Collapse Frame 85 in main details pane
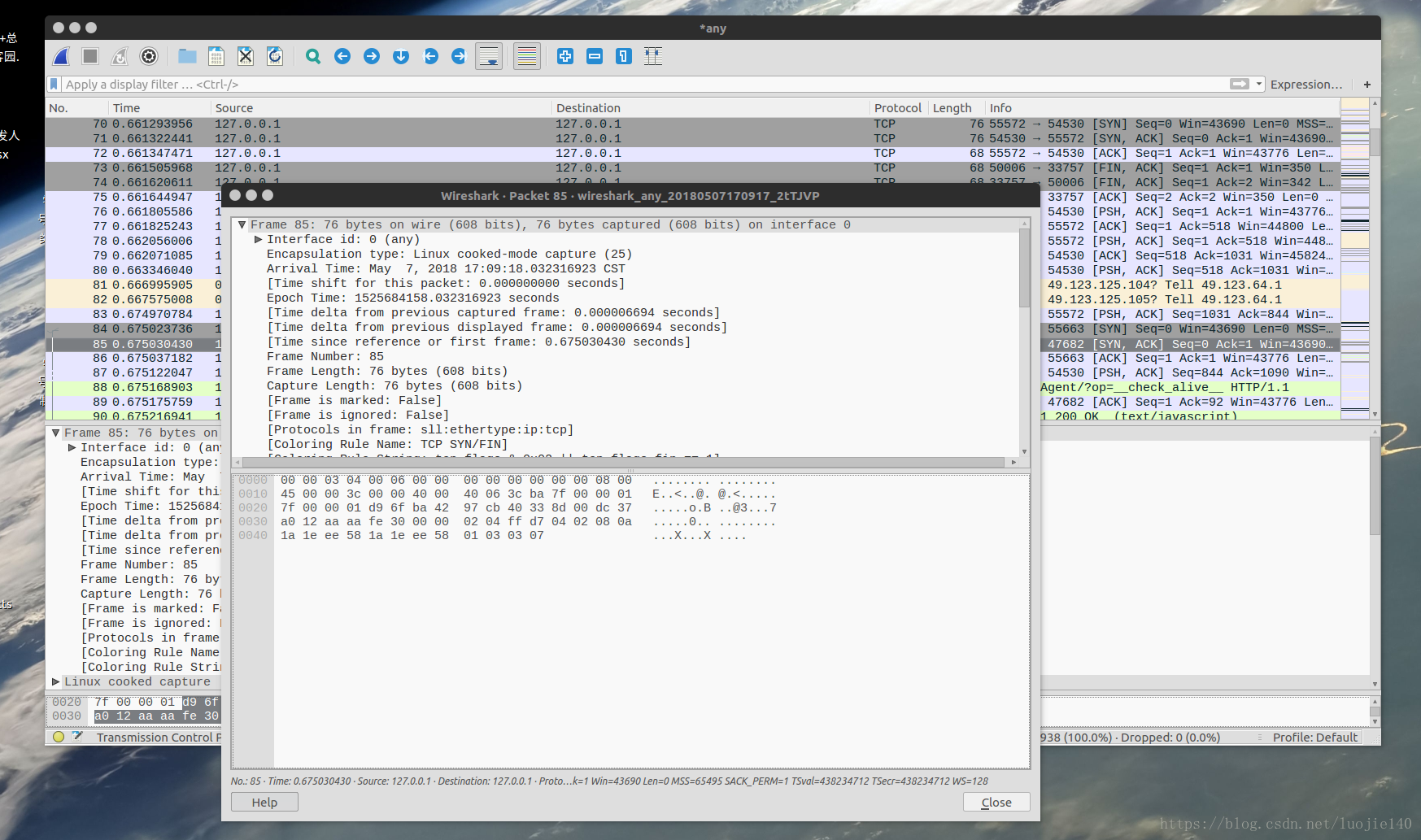This screenshot has width=1421, height=840. [x=55, y=433]
